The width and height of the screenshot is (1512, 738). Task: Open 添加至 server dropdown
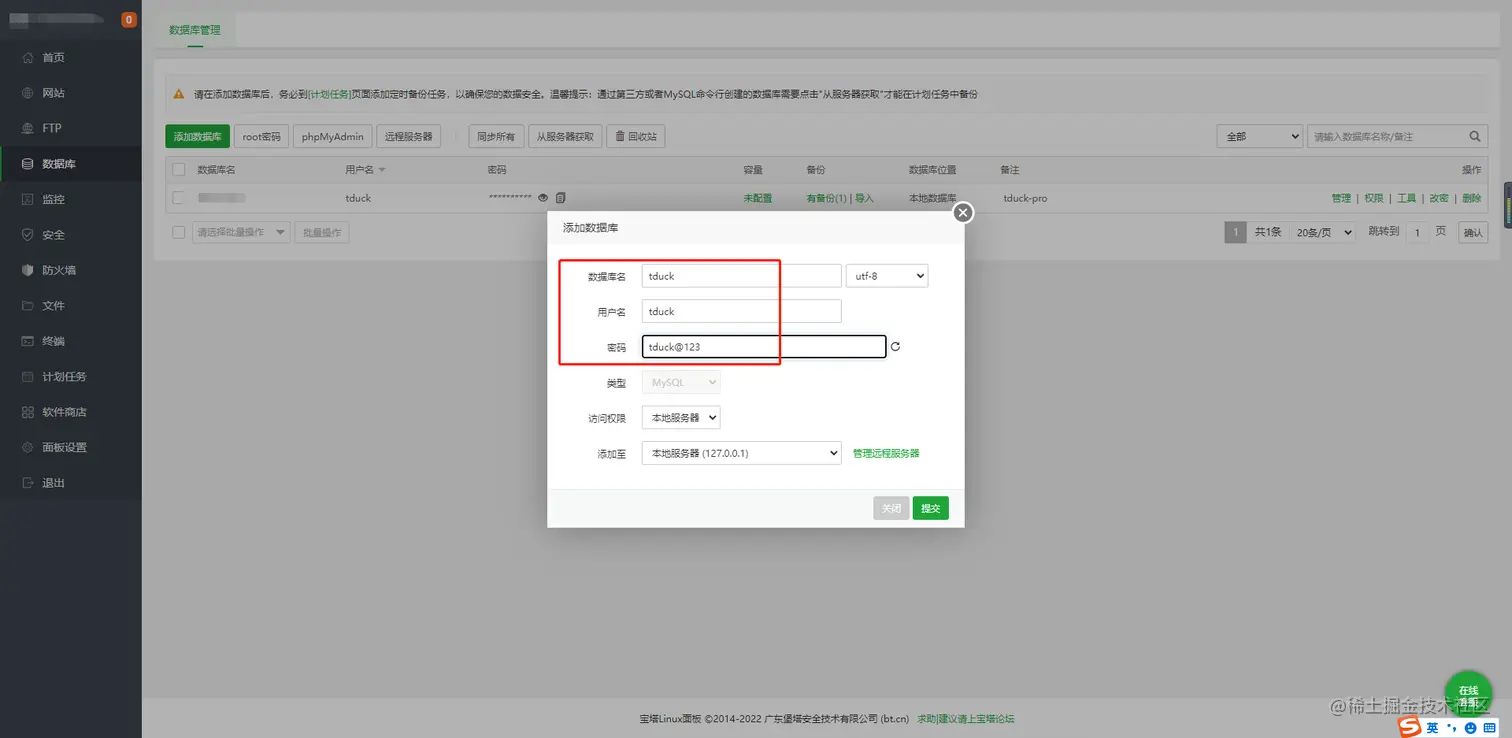(741, 453)
